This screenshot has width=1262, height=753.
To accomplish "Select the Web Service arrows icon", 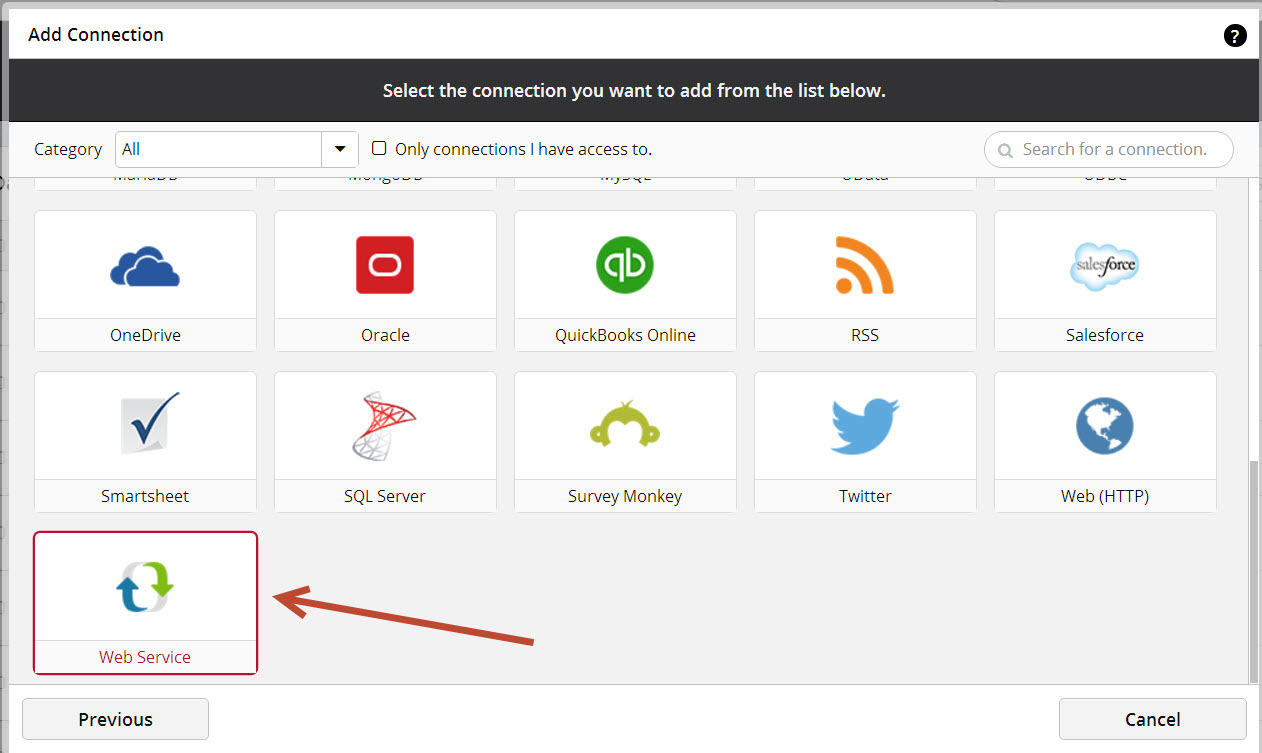I will click(145, 586).
